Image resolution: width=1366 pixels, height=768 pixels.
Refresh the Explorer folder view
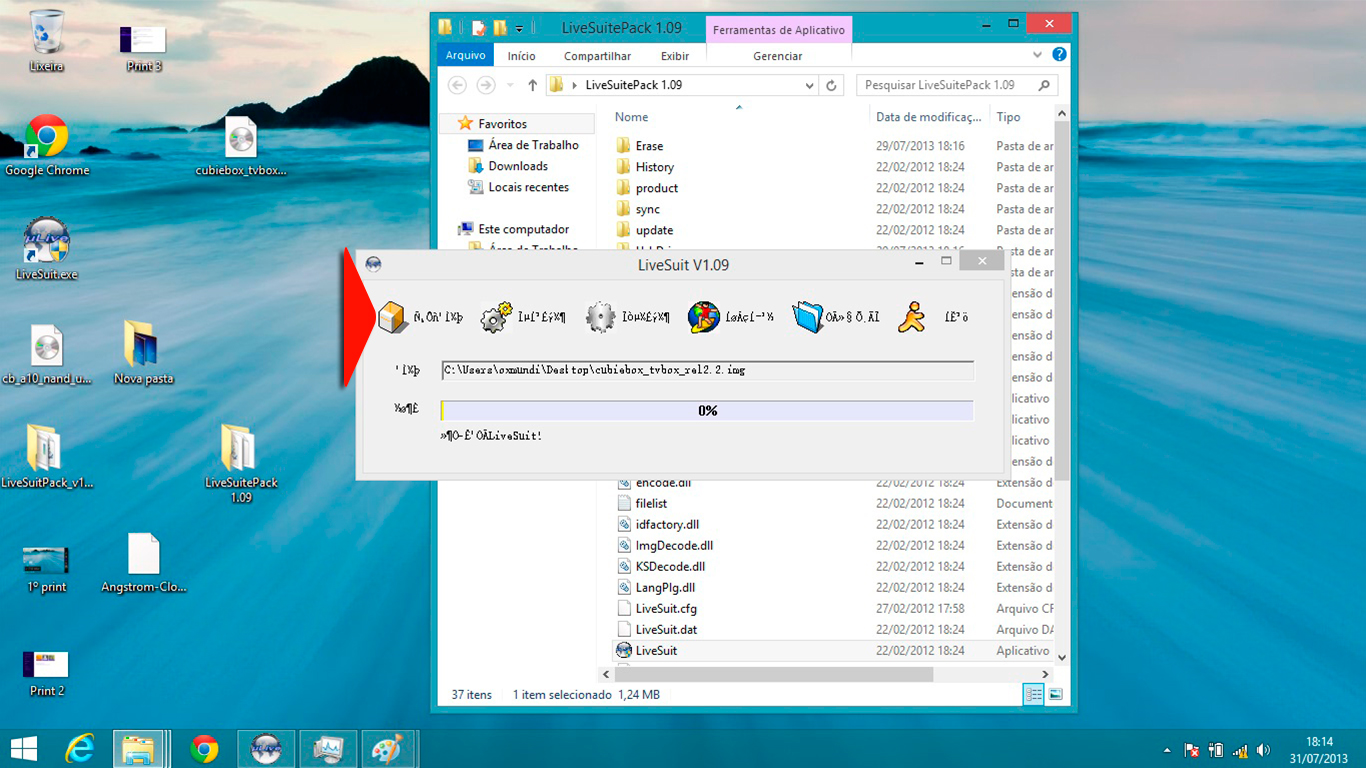(x=831, y=86)
